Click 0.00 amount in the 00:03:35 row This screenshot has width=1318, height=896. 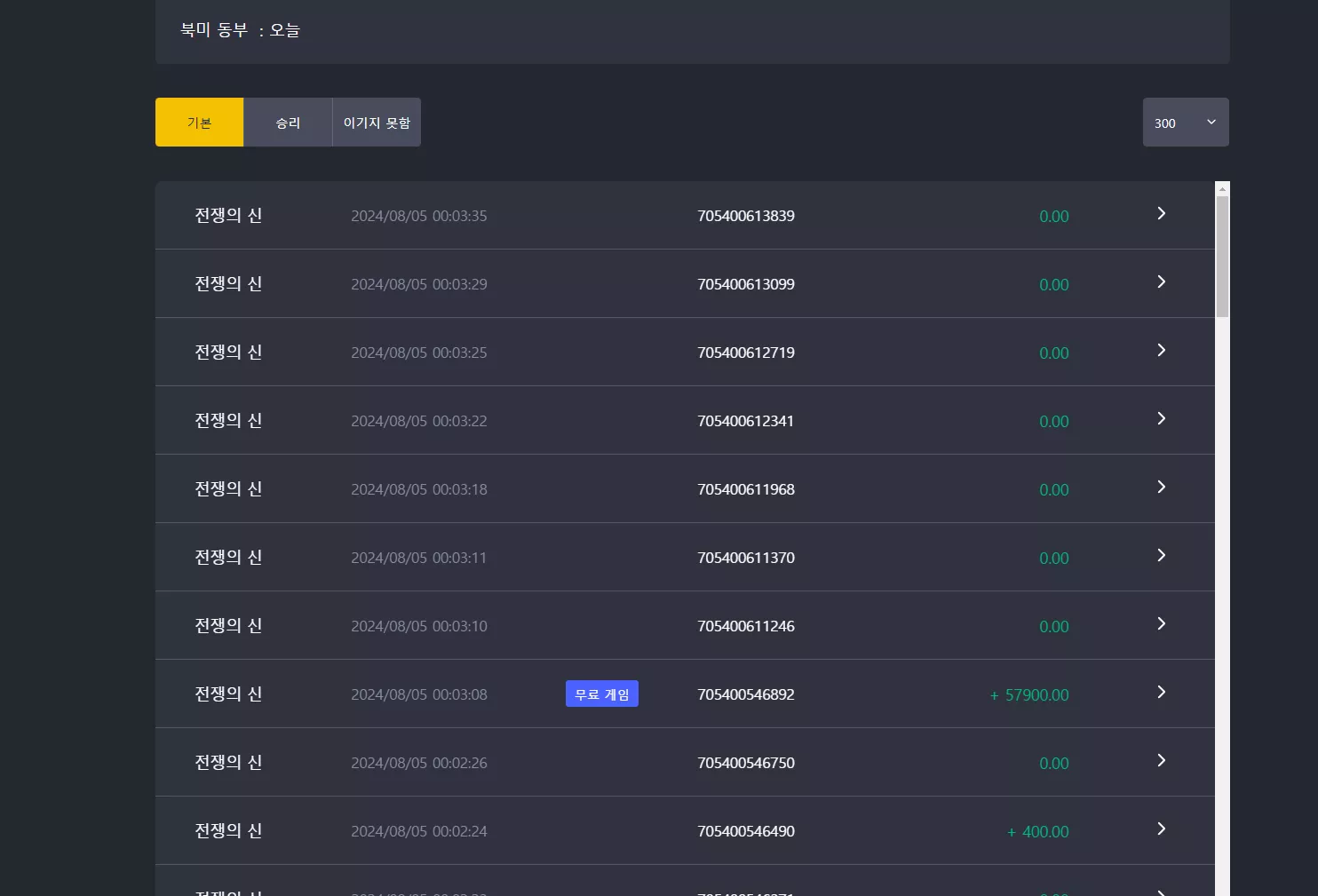pos(1054,217)
